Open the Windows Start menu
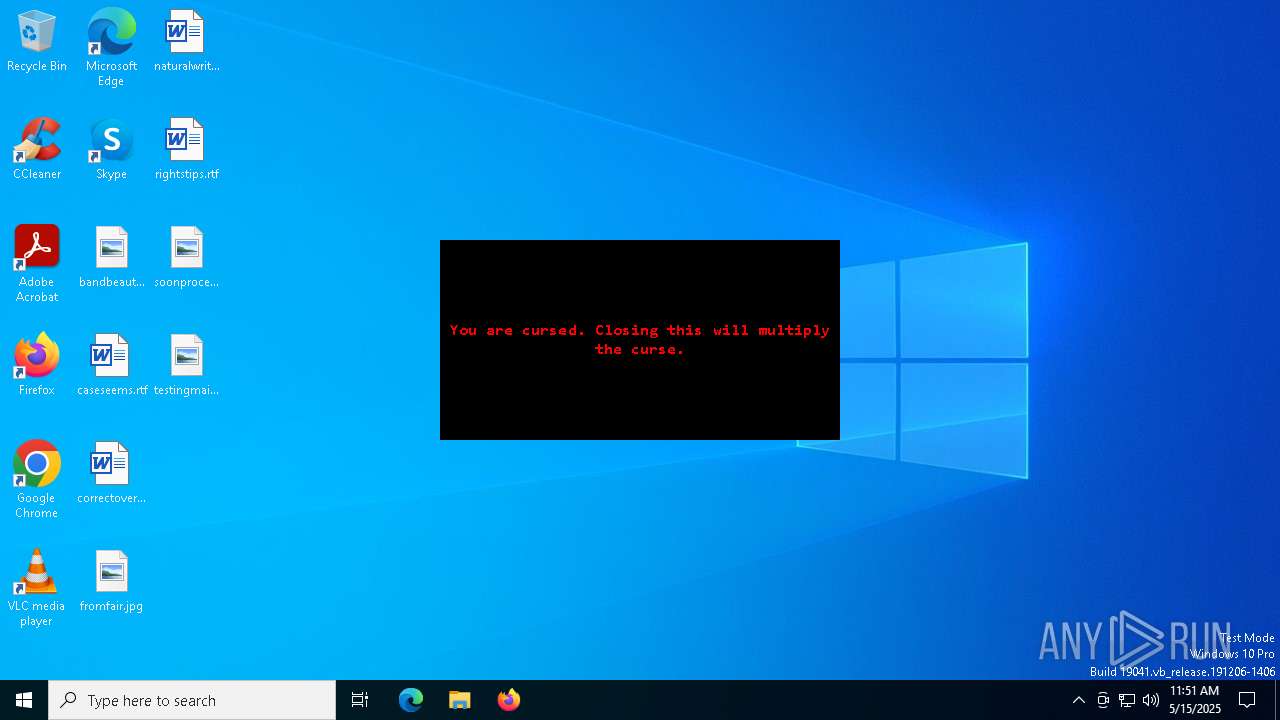 [x=24, y=700]
